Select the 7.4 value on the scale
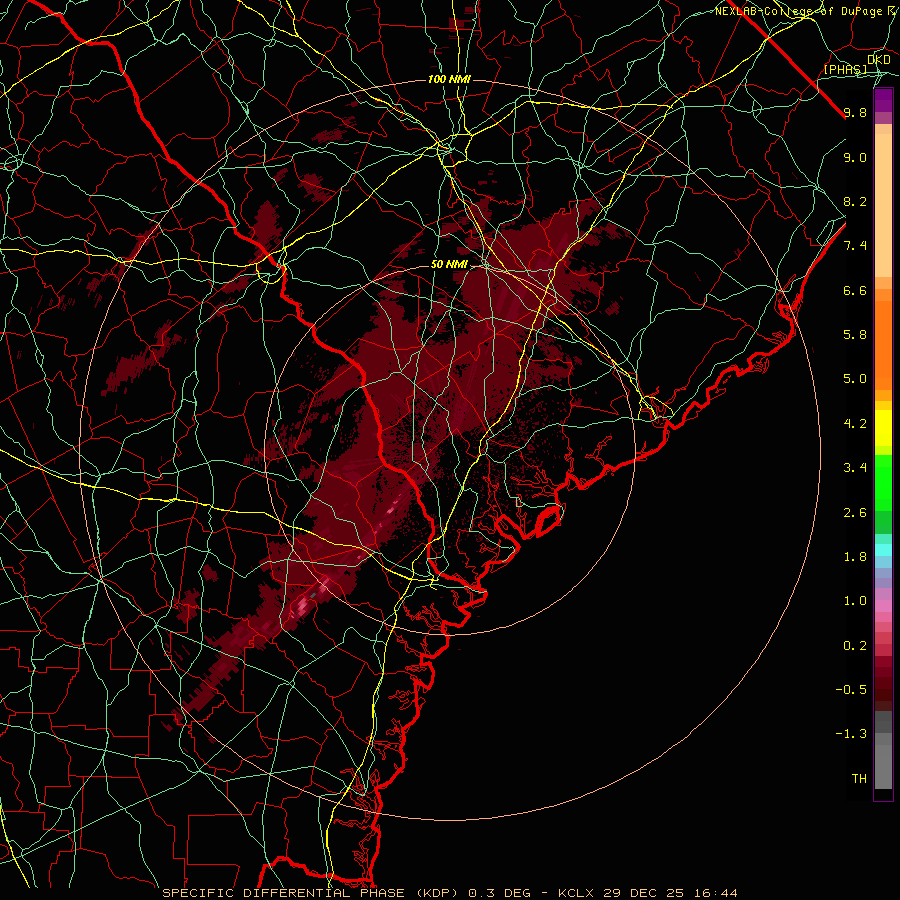The image size is (900, 900). coord(855,246)
